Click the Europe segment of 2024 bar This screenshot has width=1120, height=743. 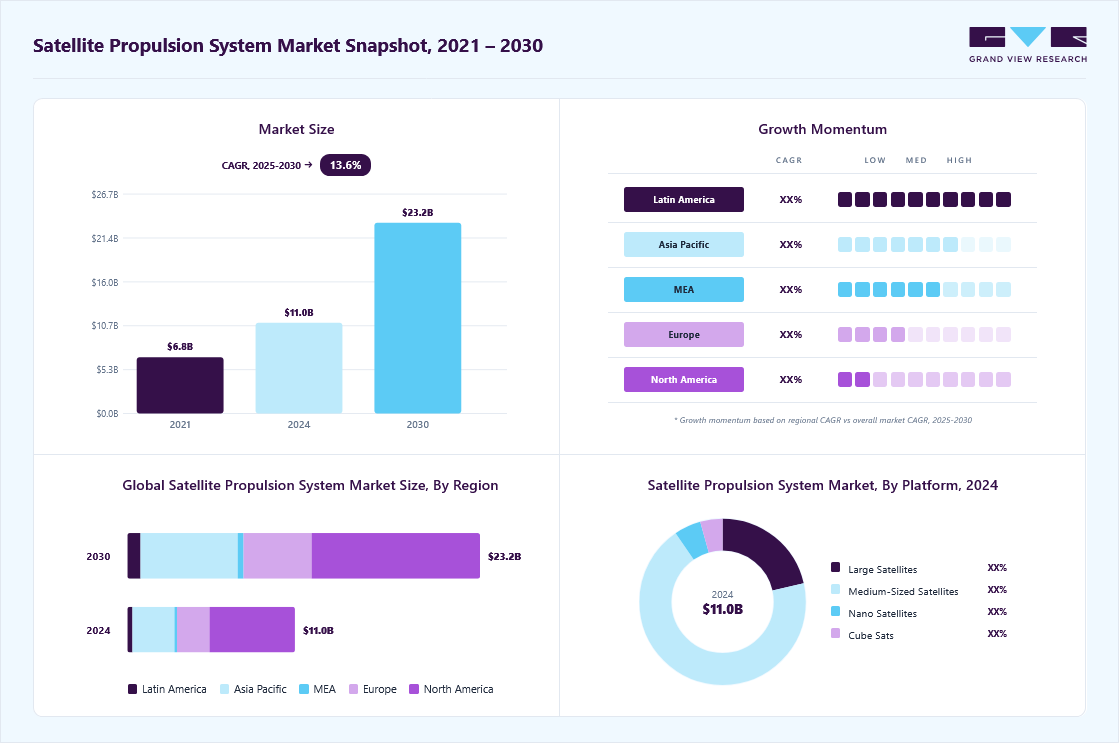tap(193, 629)
